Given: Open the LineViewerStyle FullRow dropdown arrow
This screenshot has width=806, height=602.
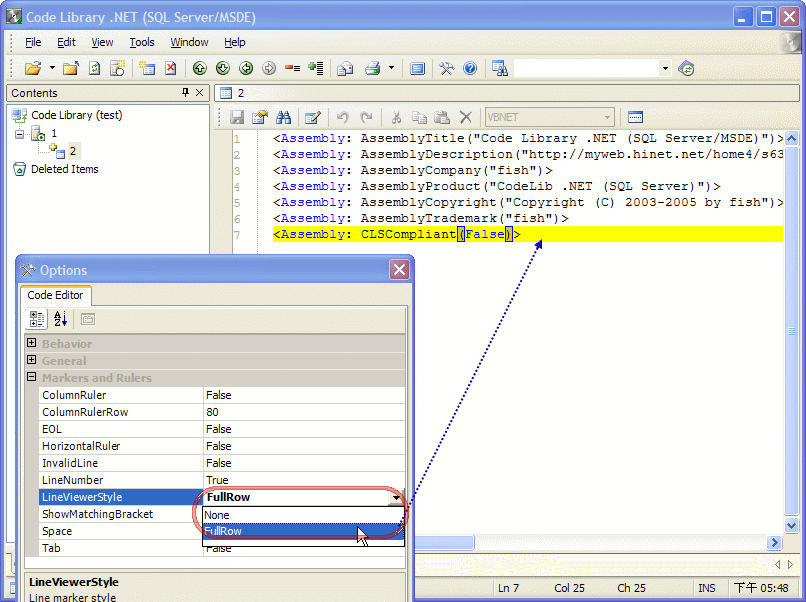Looking at the screenshot, I should pyautogui.click(x=396, y=497).
